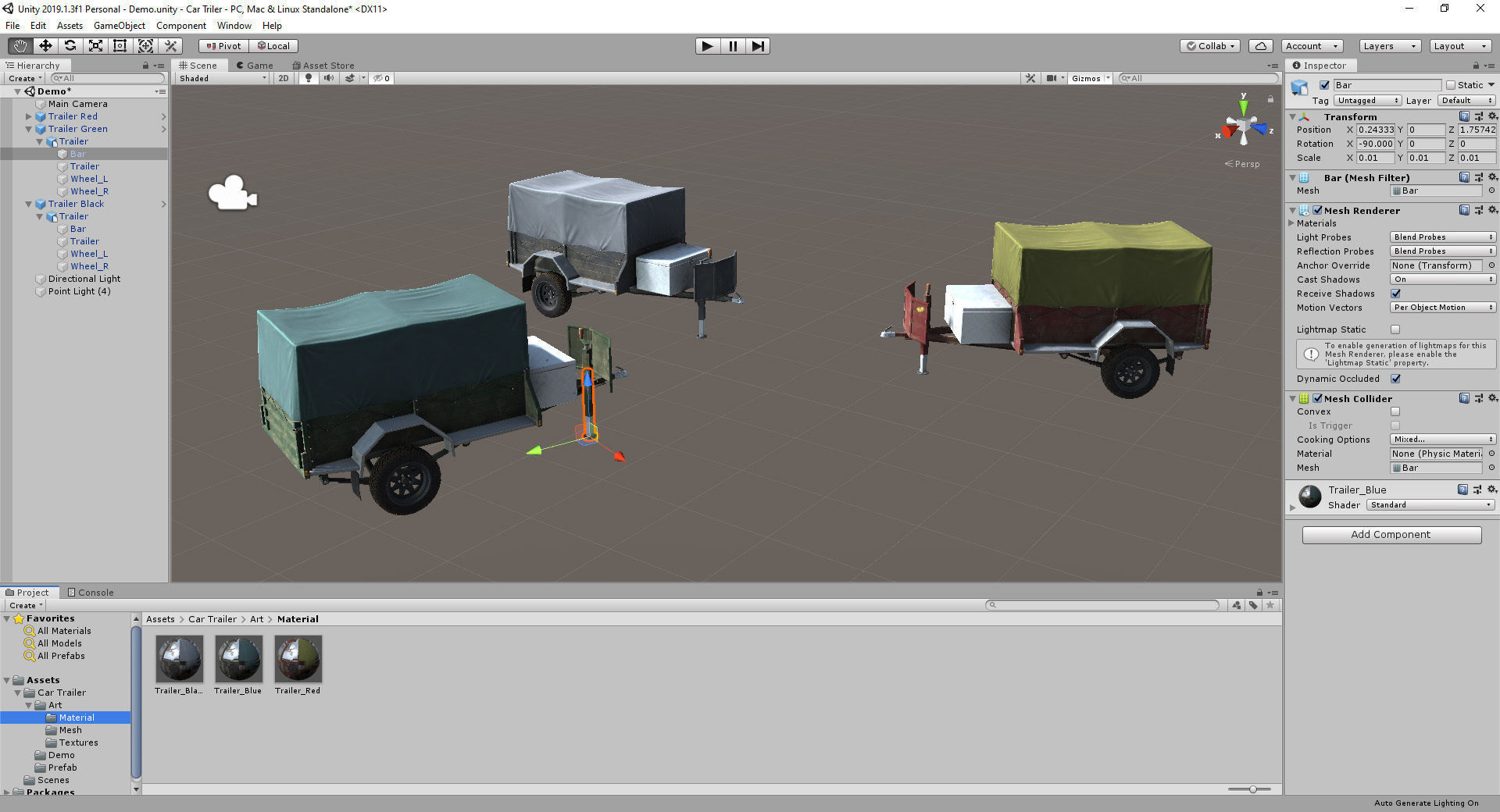Open Transform component gear menu

point(1492,116)
